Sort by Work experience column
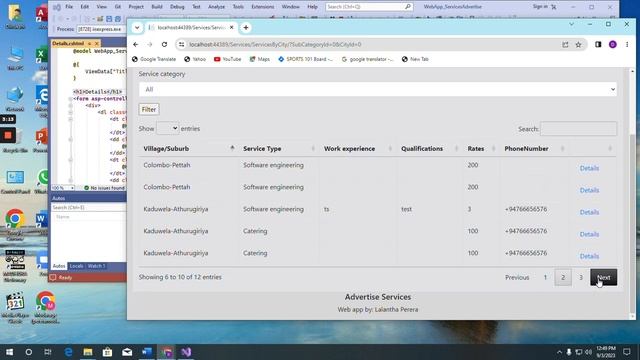The height and width of the screenshot is (360, 640). 358,149
